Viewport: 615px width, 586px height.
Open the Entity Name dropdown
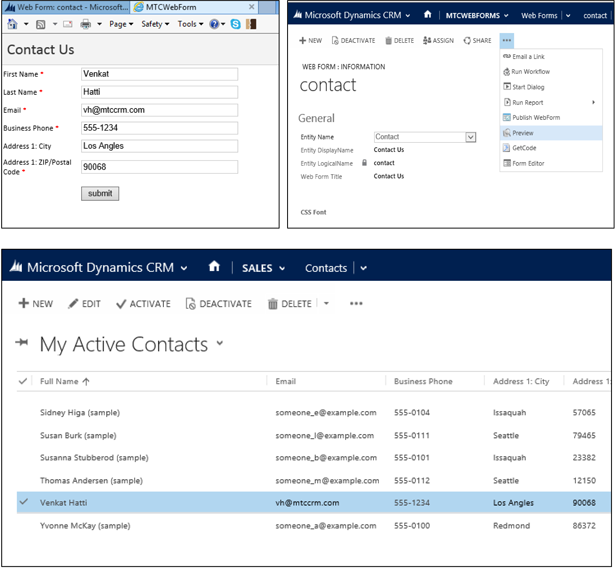coord(470,137)
